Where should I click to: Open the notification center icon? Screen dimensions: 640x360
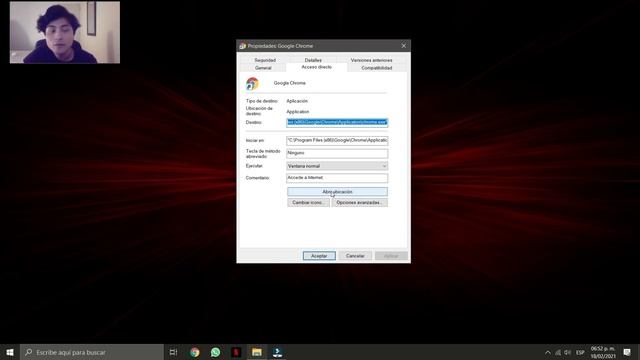pyautogui.click(x=627, y=353)
